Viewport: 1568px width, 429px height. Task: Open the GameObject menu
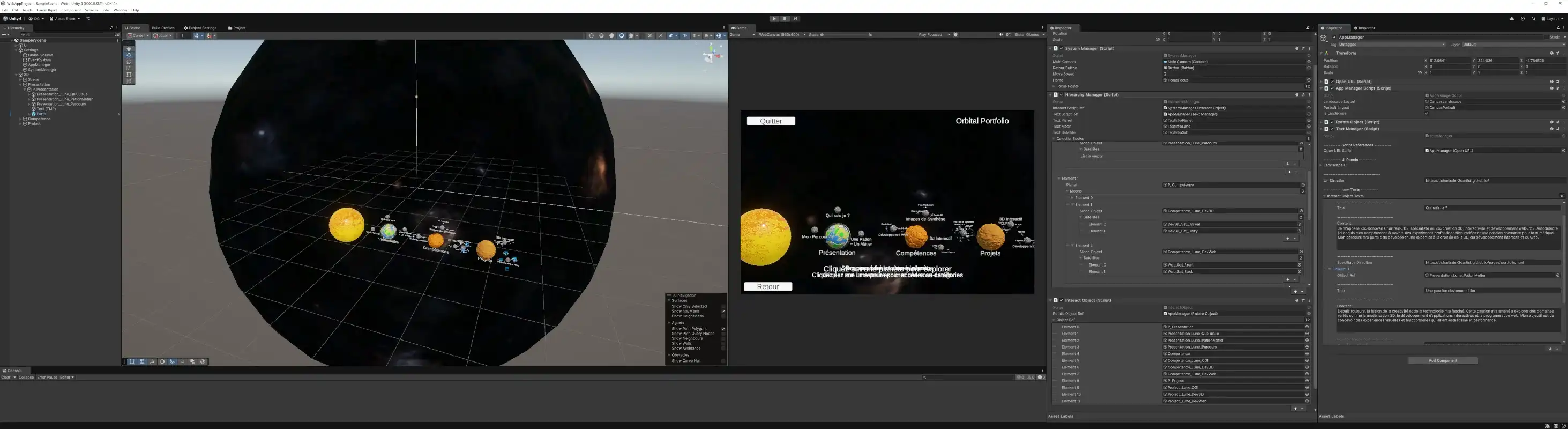(47, 10)
